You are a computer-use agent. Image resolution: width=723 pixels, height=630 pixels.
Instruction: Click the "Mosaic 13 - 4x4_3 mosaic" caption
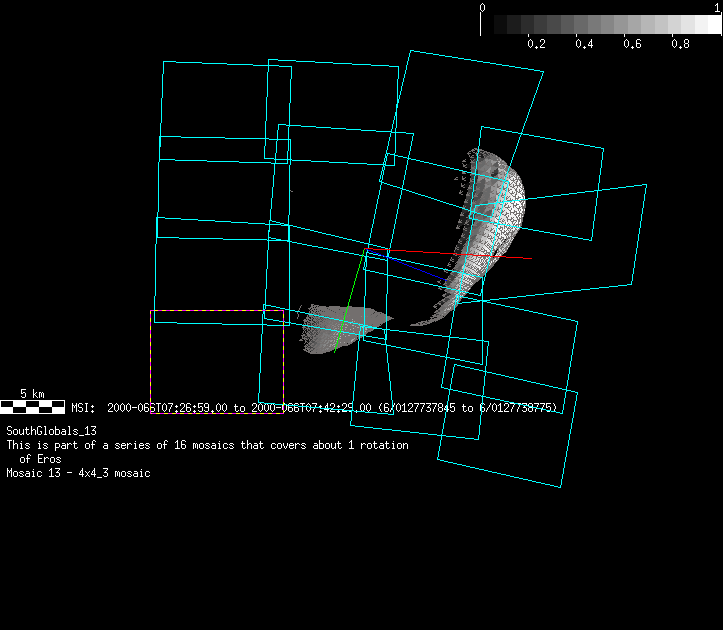[78, 473]
